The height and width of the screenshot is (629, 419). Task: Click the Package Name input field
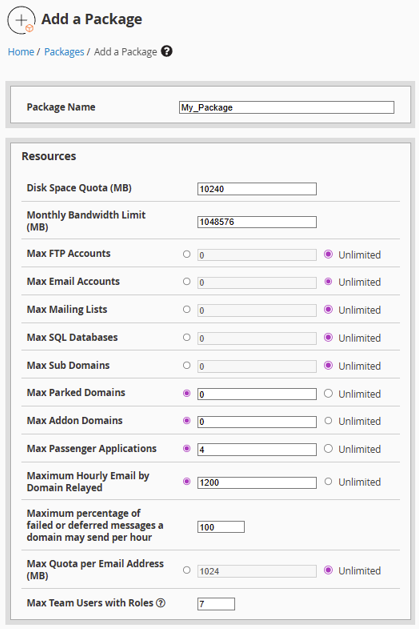(x=287, y=107)
